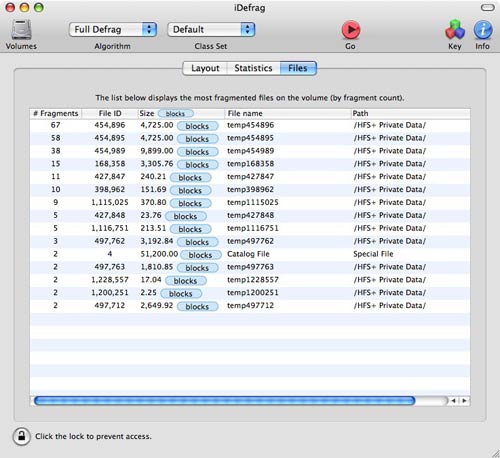This screenshot has height=458, width=500.
Task: Select file name temp454895
Action: (x=250, y=138)
